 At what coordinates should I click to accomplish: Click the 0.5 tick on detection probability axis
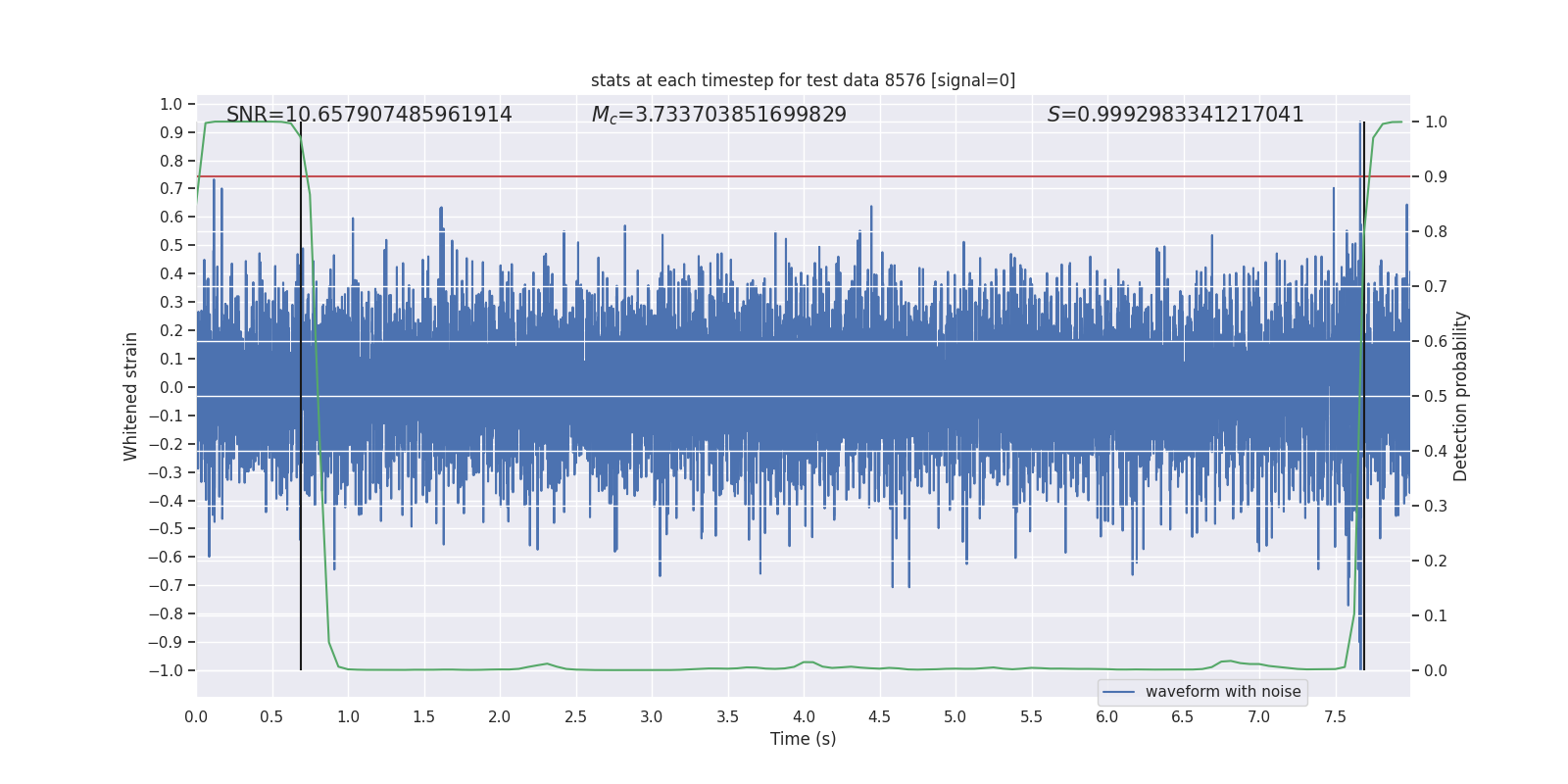[x=1436, y=397]
